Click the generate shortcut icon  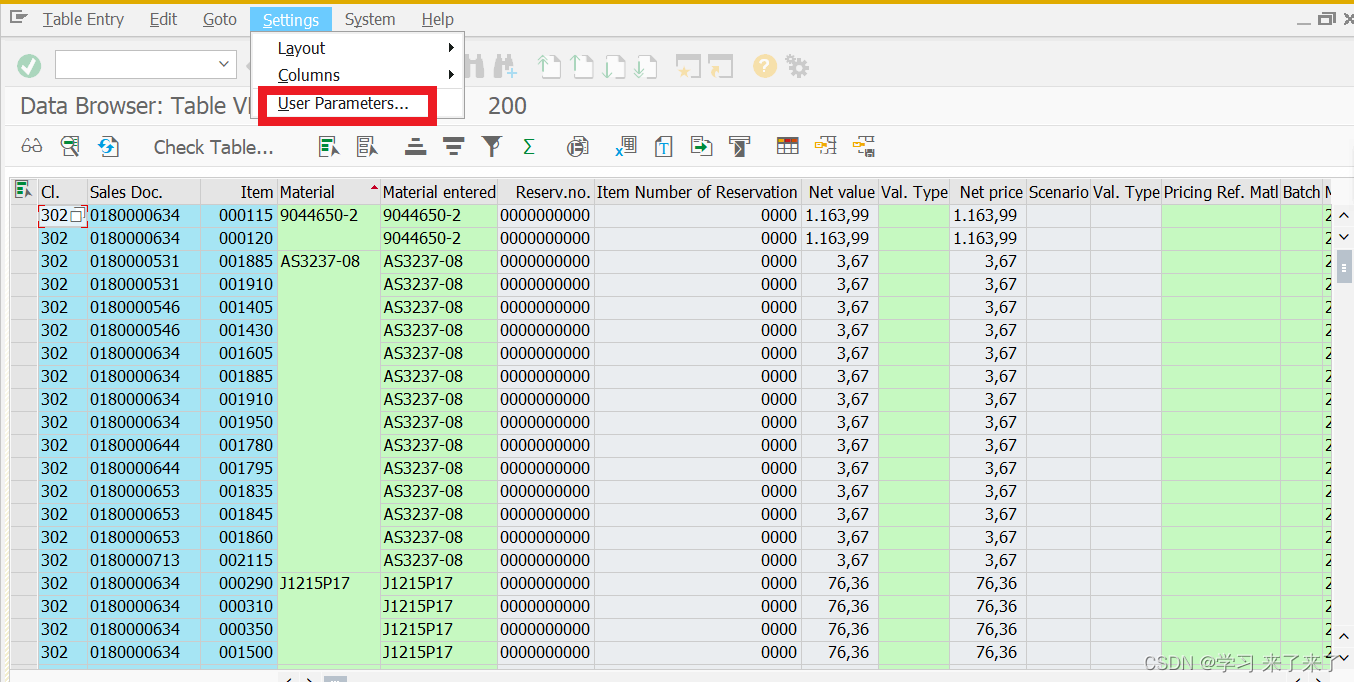point(720,66)
